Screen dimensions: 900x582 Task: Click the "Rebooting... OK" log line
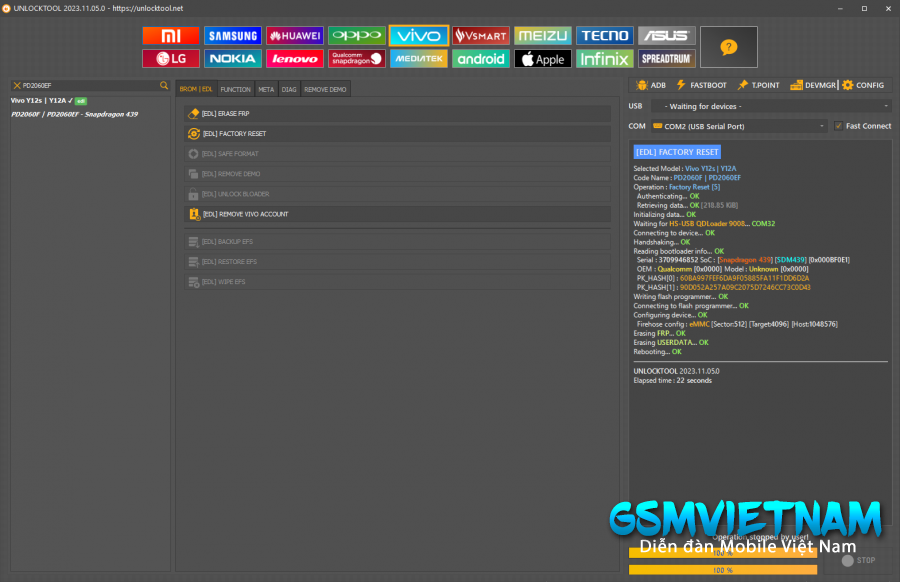[x=657, y=352]
